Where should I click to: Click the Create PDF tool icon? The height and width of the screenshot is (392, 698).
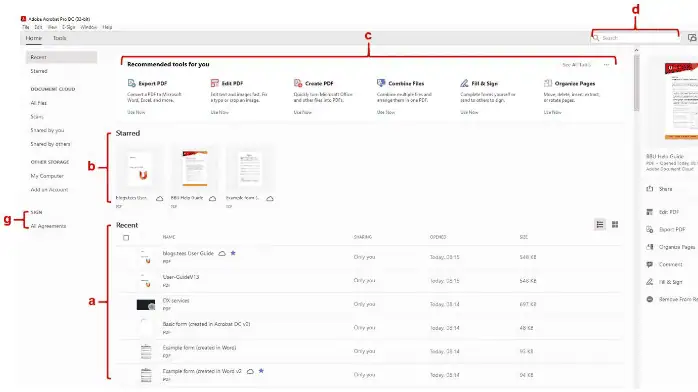click(x=298, y=83)
